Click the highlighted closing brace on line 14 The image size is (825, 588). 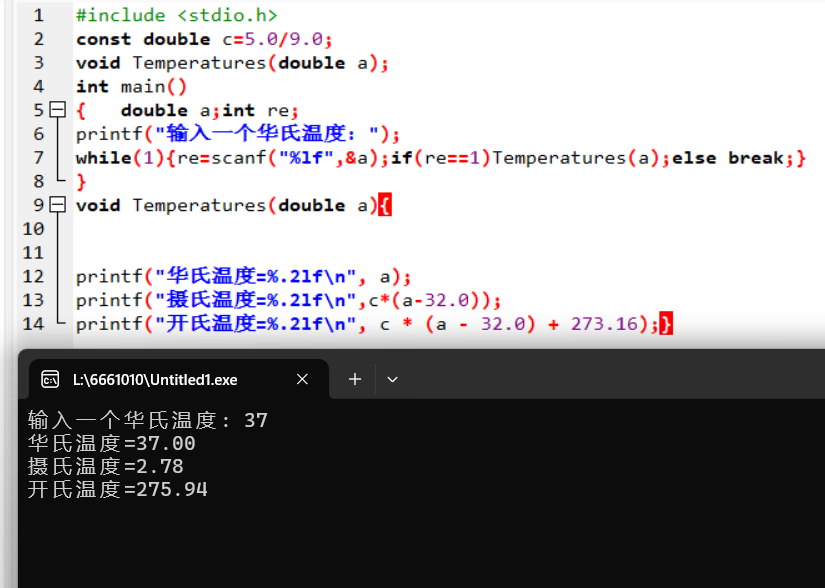pyautogui.click(x=666, y=323)
